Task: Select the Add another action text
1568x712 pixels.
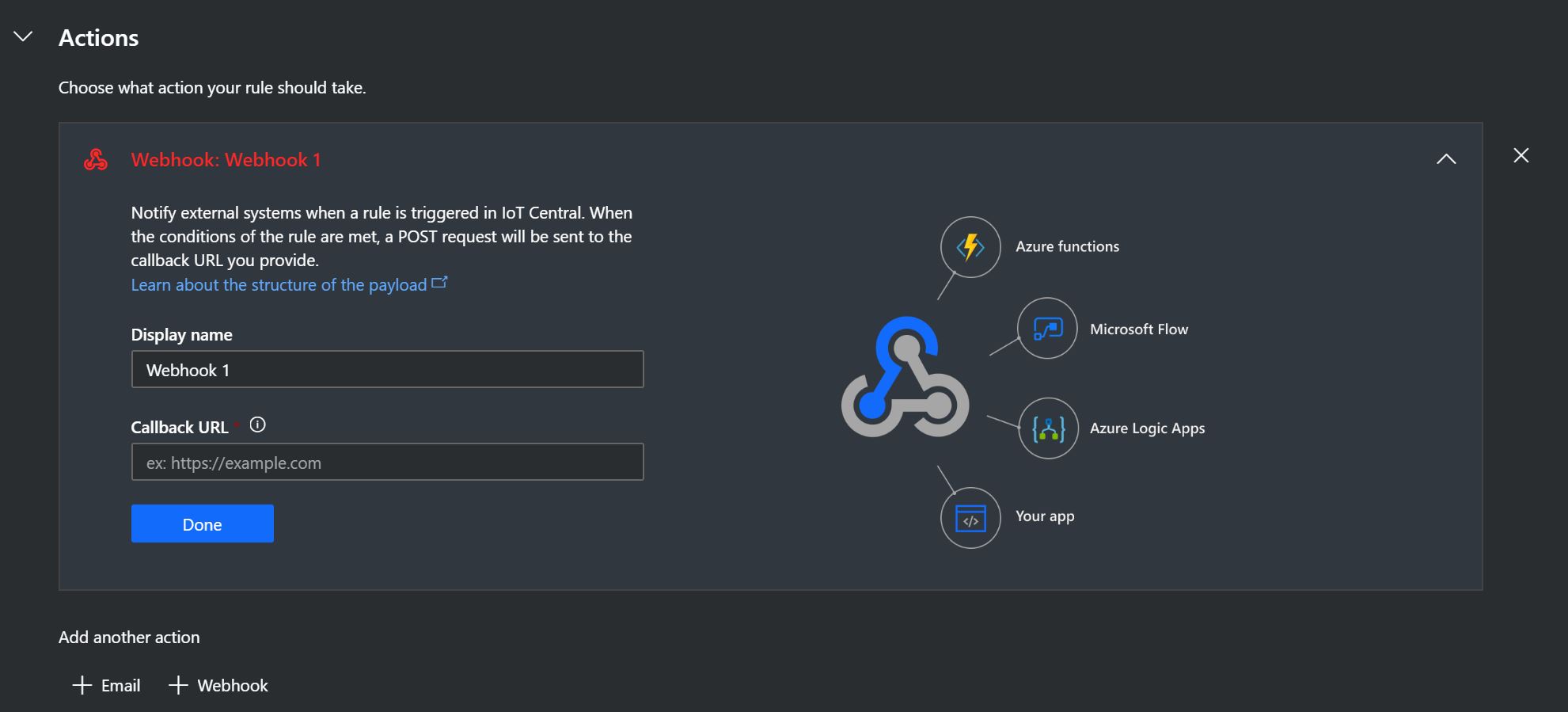Action: (129, 637)
